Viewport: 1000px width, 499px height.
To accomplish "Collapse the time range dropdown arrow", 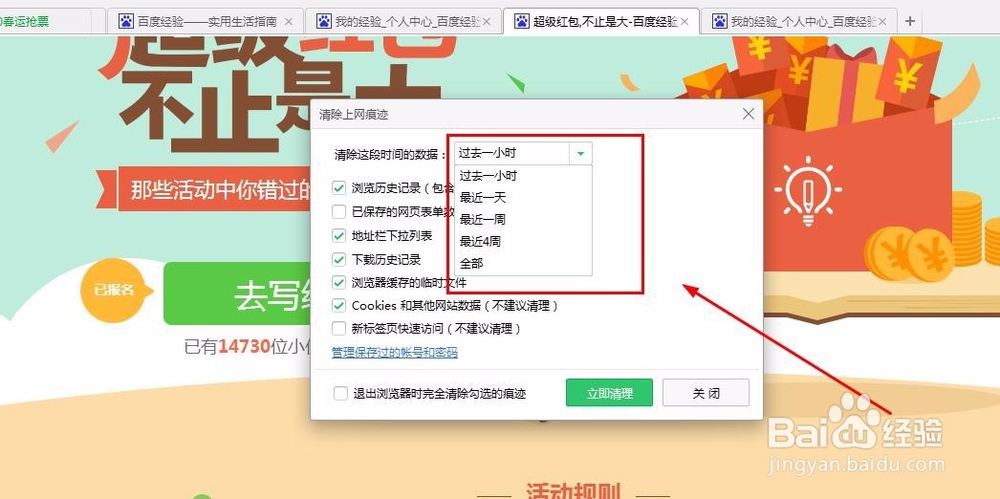I will 580,153.
